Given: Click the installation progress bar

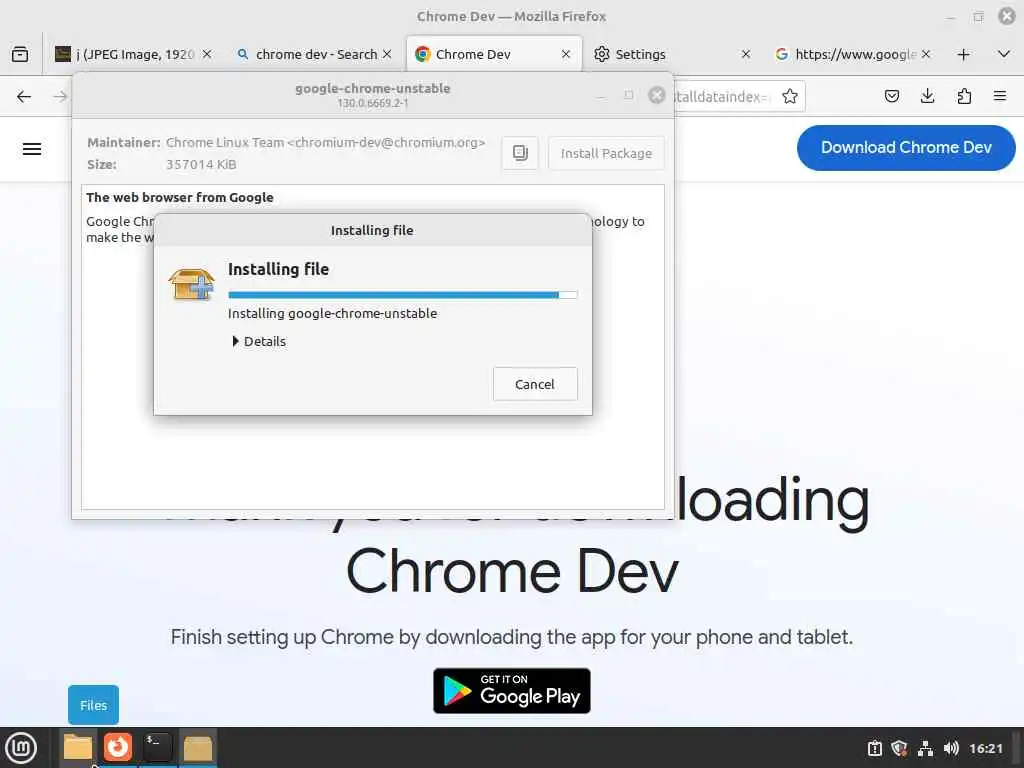Looking at the screenshot, I should 402,295.
